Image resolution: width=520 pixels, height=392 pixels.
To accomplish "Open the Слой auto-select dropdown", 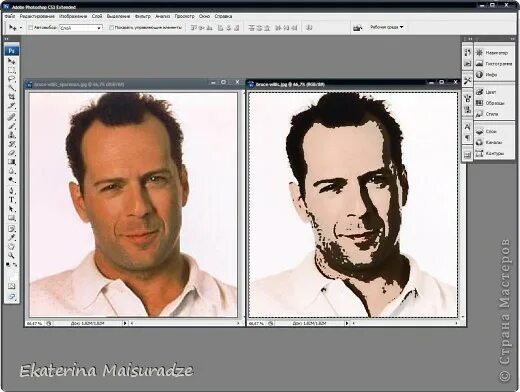I will (81, 28).
